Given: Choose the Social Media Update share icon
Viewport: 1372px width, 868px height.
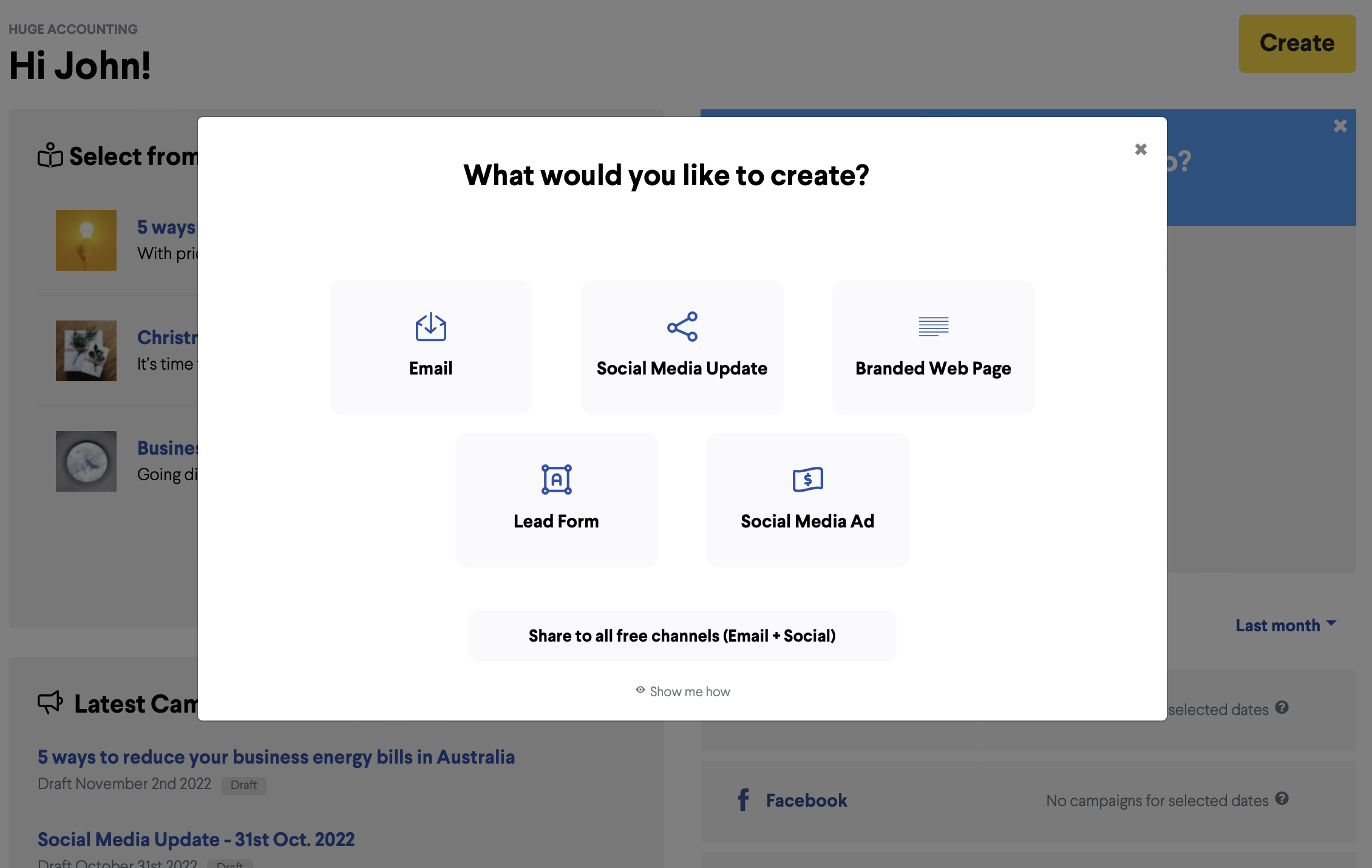Looking at the screenshot, I should coord(682,327).
